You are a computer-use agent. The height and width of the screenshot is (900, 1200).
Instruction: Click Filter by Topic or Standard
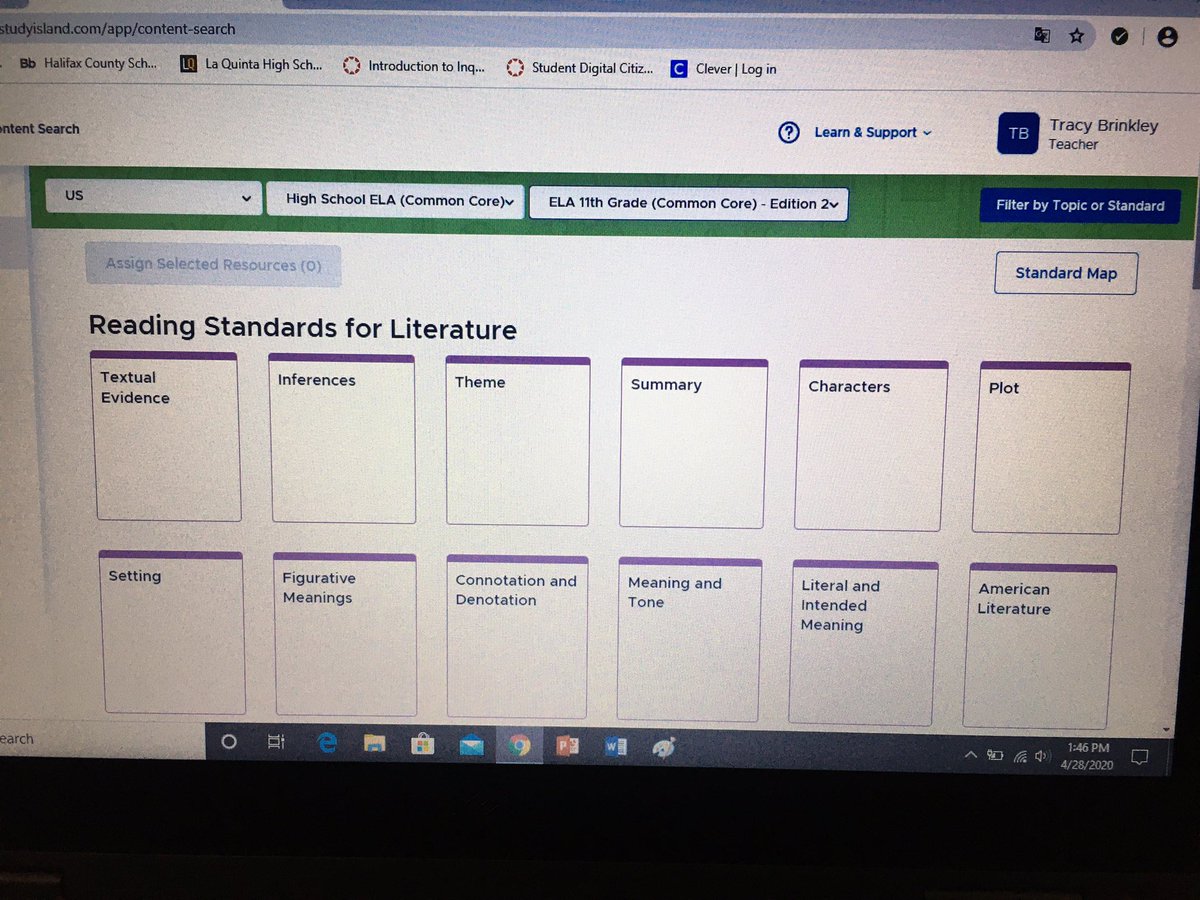[x=1080, y=206]
